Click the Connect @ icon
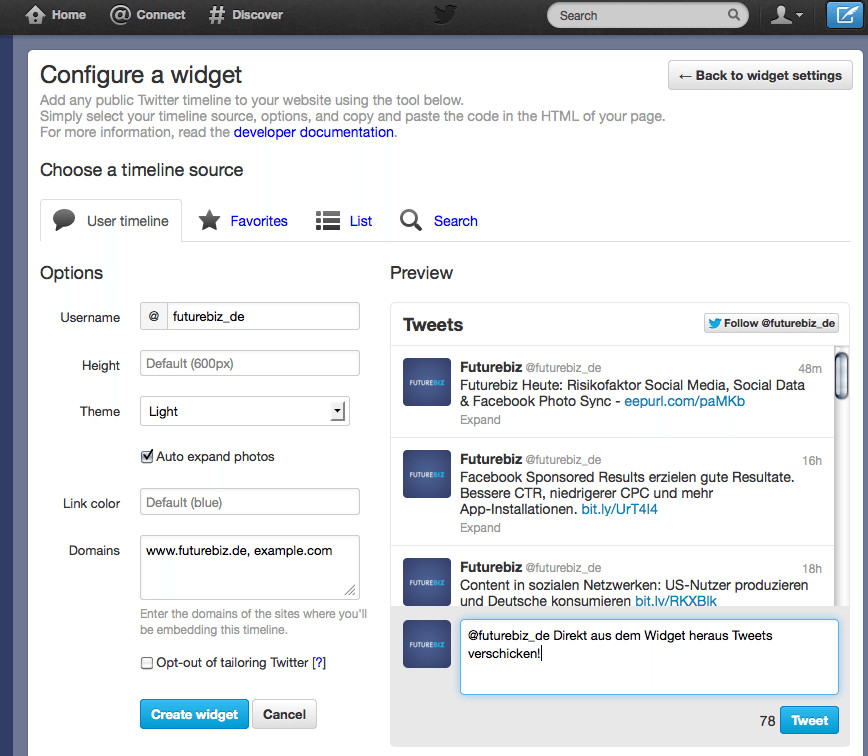Screen dimensions: 868x756 (120, 15)
